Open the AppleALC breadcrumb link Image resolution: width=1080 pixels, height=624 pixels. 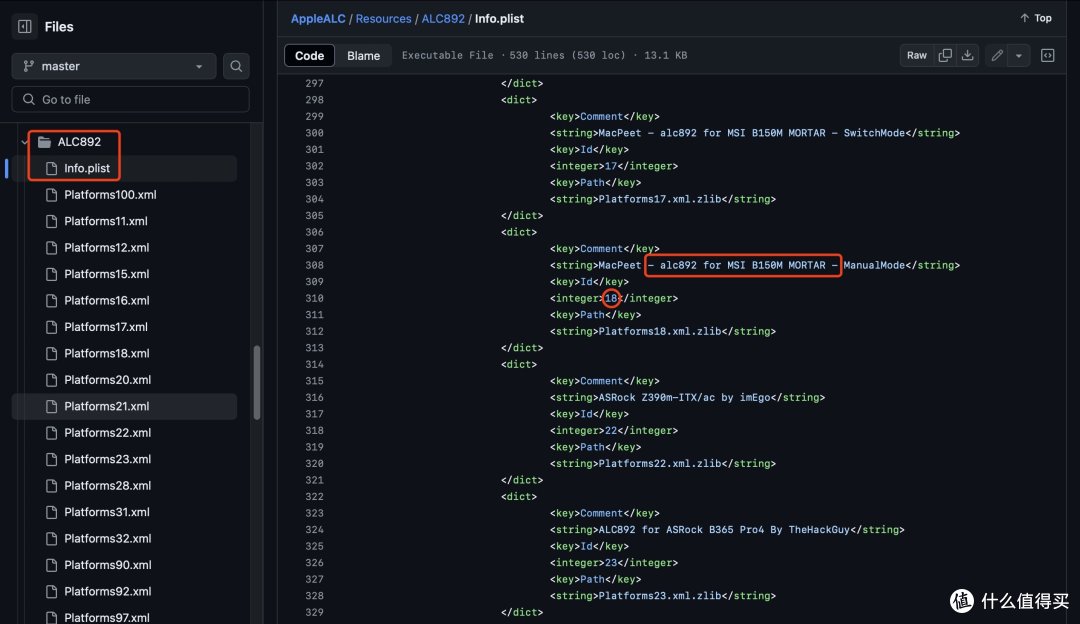[318, 19]
